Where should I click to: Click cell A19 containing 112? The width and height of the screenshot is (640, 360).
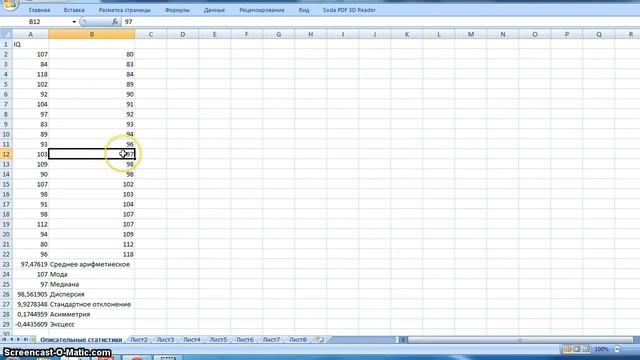tap(30, 224)
